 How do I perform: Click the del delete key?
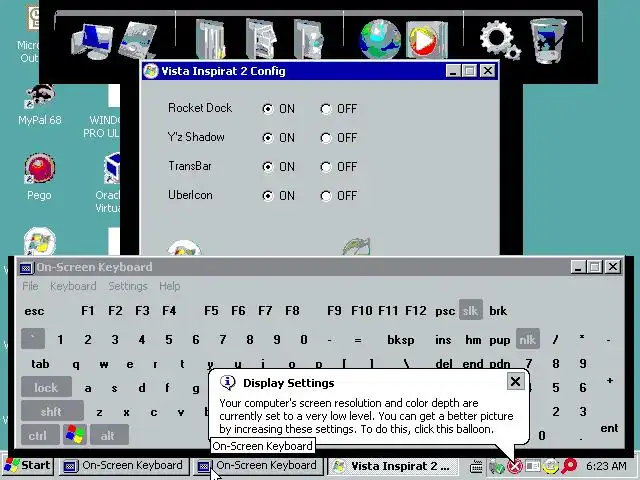pyautogui.click(x=444, y=364)
